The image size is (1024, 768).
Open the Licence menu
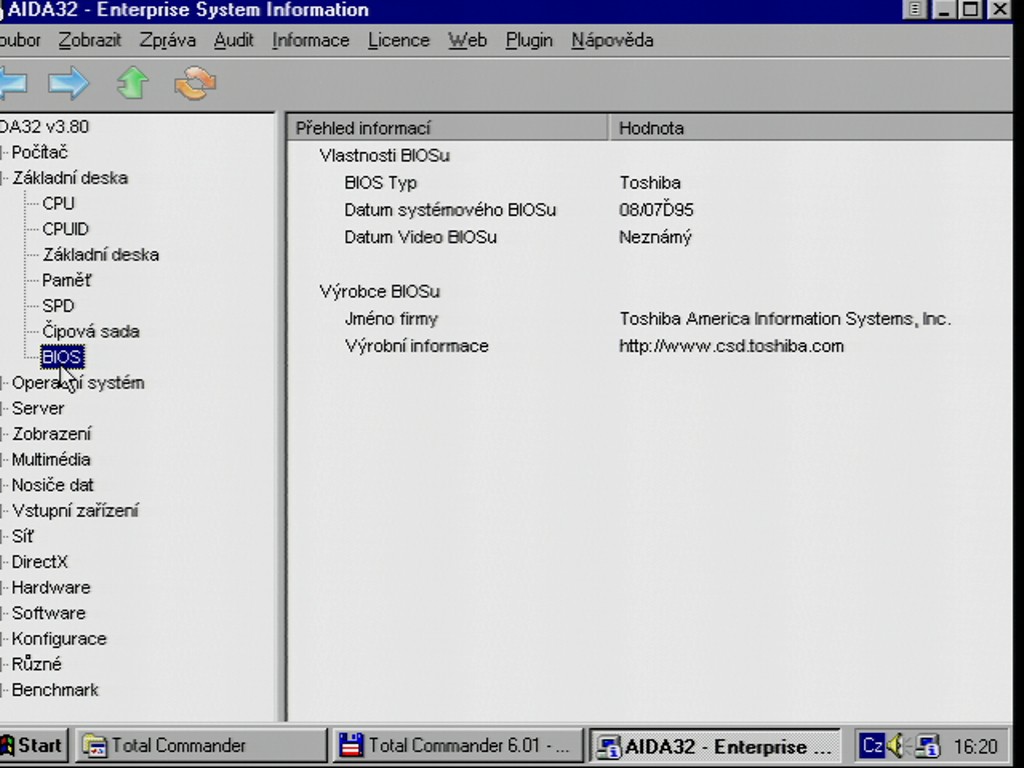pyautogui.click(x=398, y=40)
